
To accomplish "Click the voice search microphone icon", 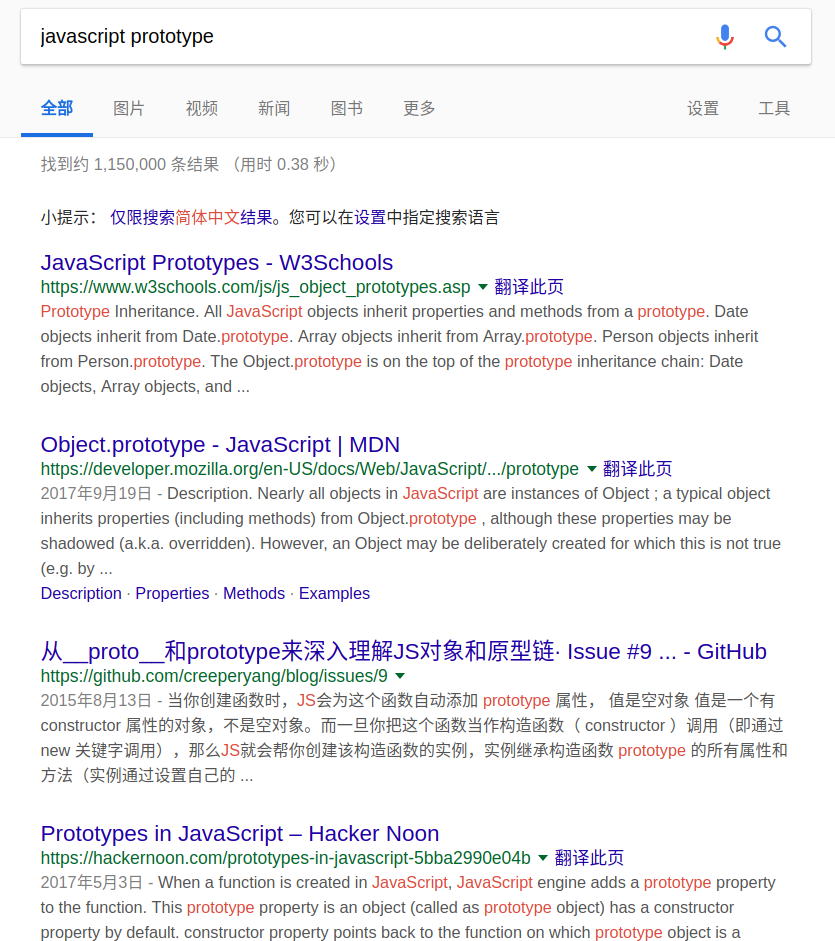I will [725, 37].
